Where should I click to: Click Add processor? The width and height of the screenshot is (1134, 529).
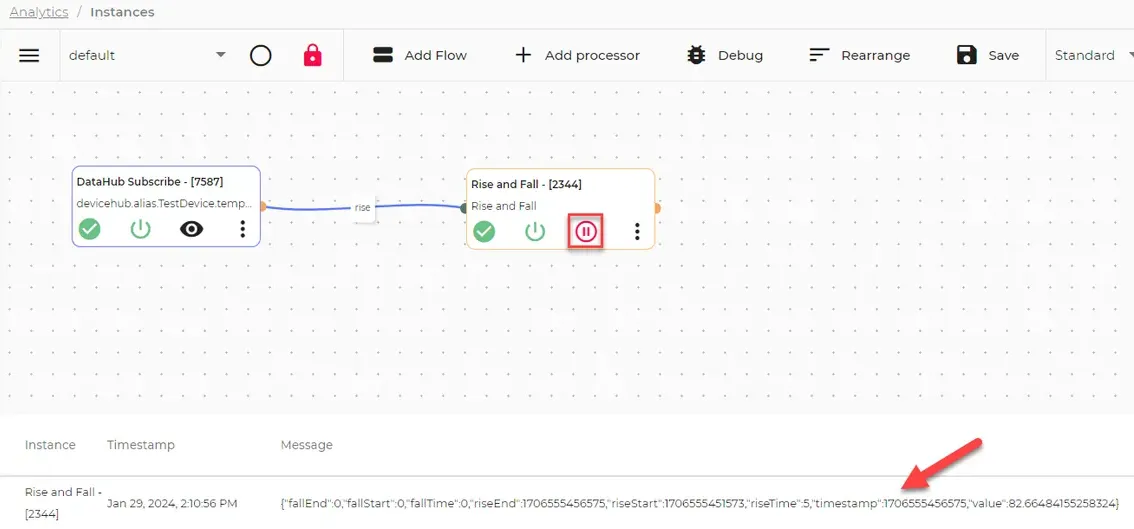pyautogui.click(x=577, y=55)
